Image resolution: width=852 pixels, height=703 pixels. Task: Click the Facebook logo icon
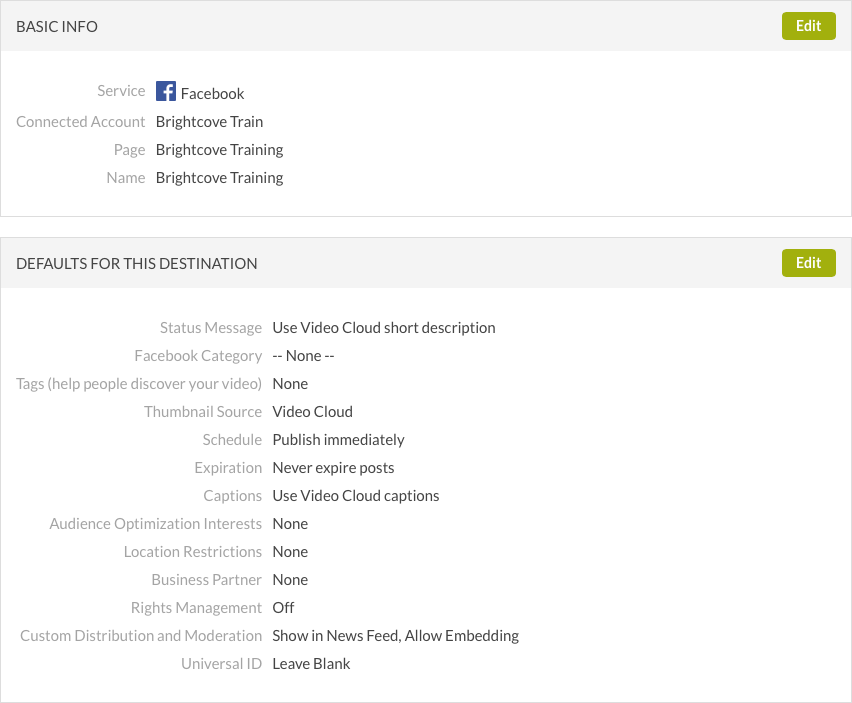[166, 92]
